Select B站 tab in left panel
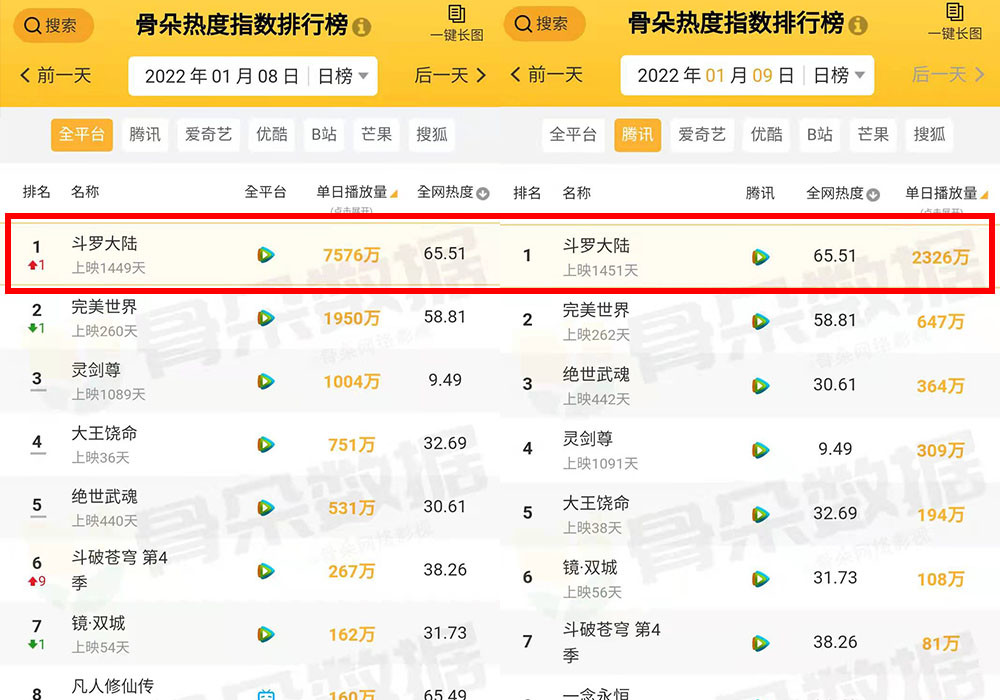Image resolution: width=1000 pixels, height=700 pixels. point(324,135)
